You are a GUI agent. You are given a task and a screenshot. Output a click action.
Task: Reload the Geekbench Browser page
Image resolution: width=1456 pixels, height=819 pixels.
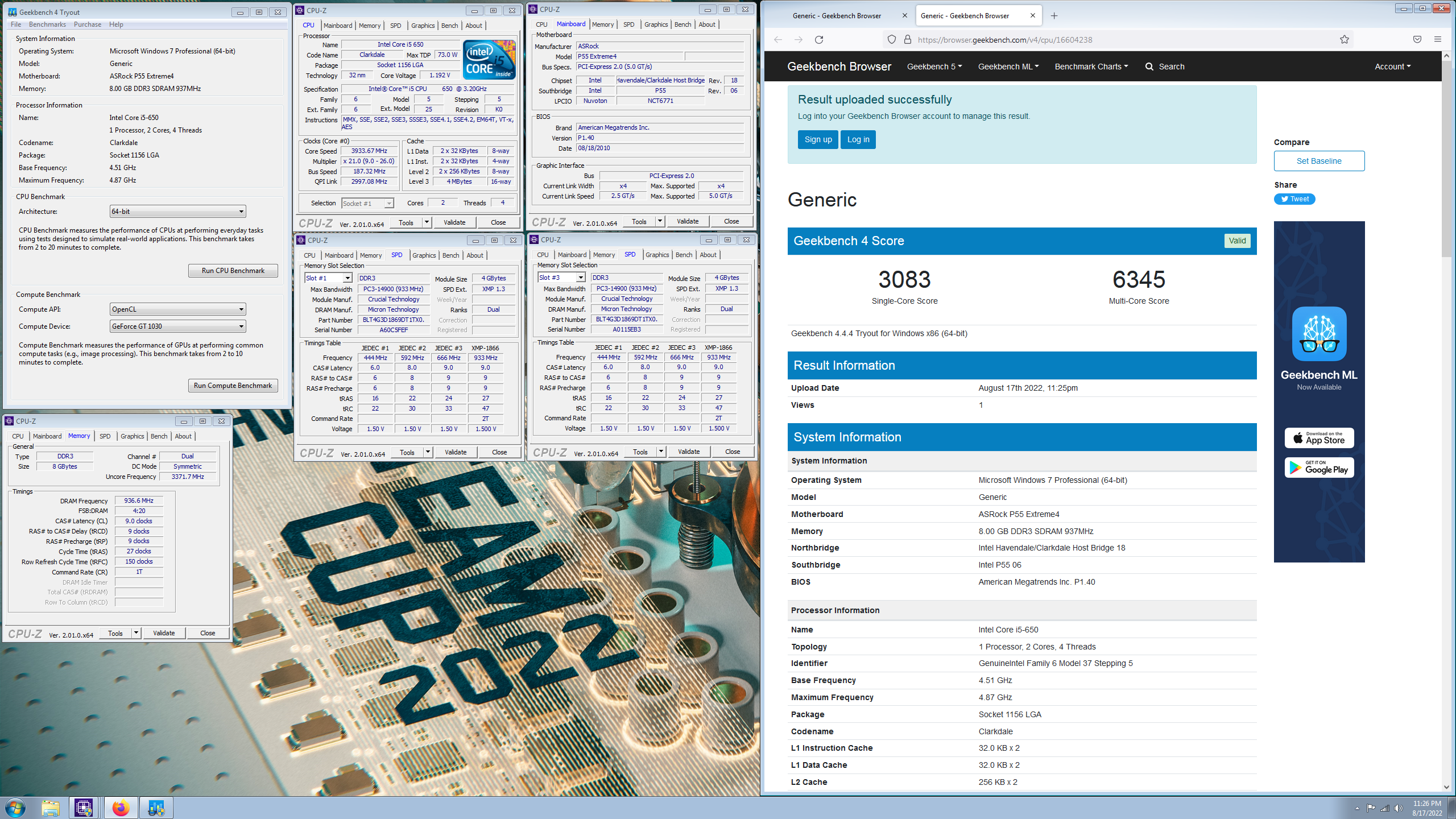coord(819,39)
